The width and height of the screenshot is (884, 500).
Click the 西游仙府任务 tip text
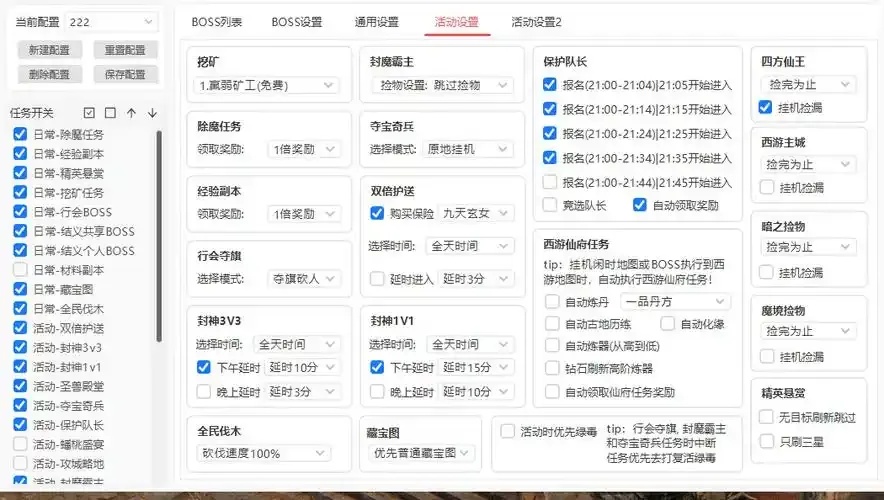634,272
